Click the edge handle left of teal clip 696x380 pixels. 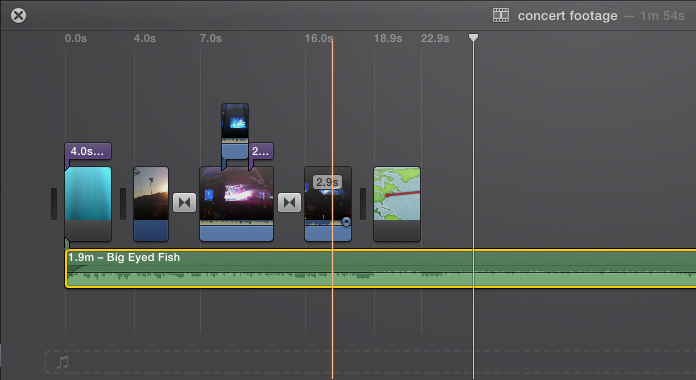54,204
